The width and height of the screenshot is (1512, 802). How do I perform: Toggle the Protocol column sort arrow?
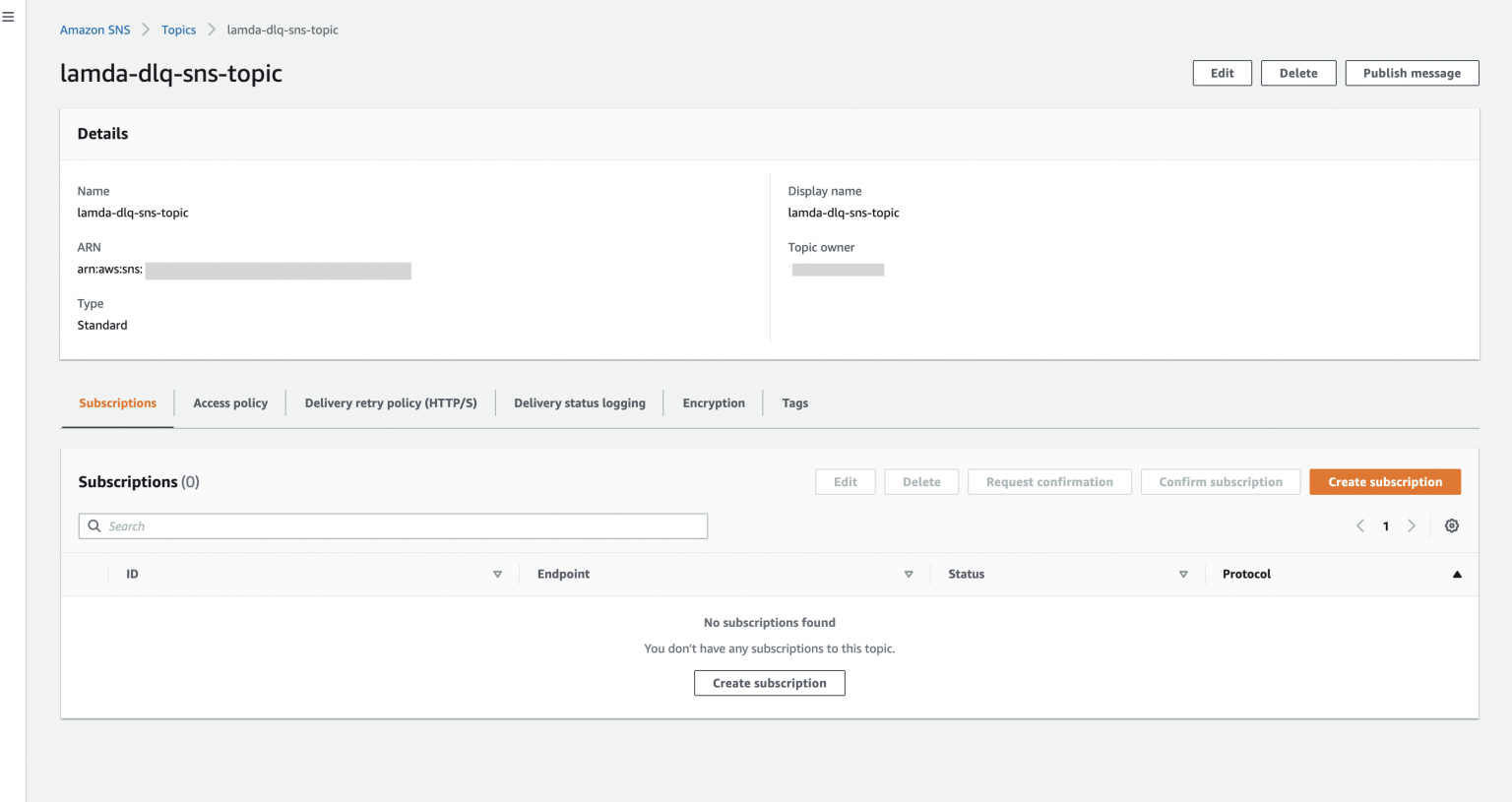coord(1457,574)
